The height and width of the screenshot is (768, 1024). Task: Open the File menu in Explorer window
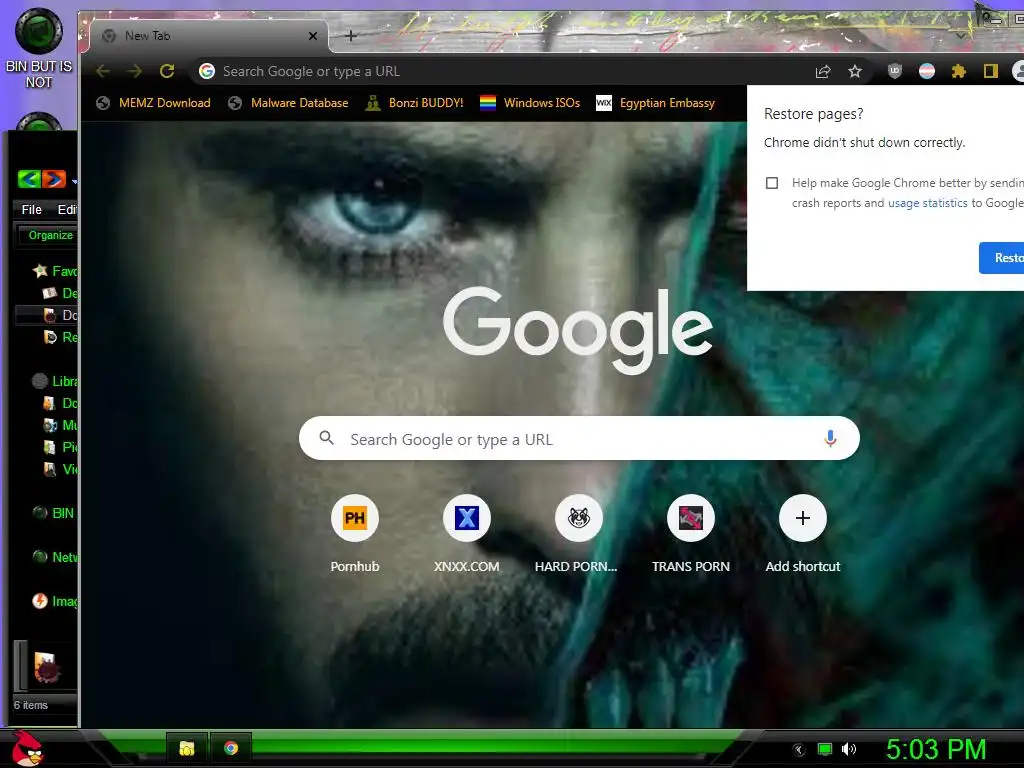[x=31, y=210]
